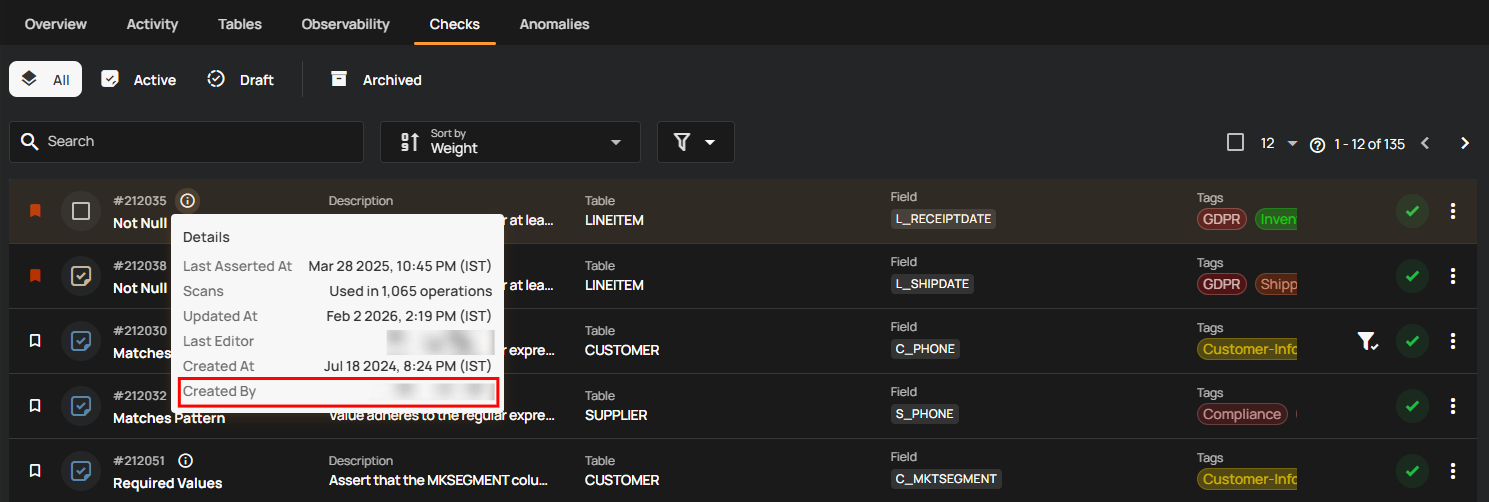Click the info icon beside check #212035
The width and height of the screenshot is (1489, 502).
187,201
